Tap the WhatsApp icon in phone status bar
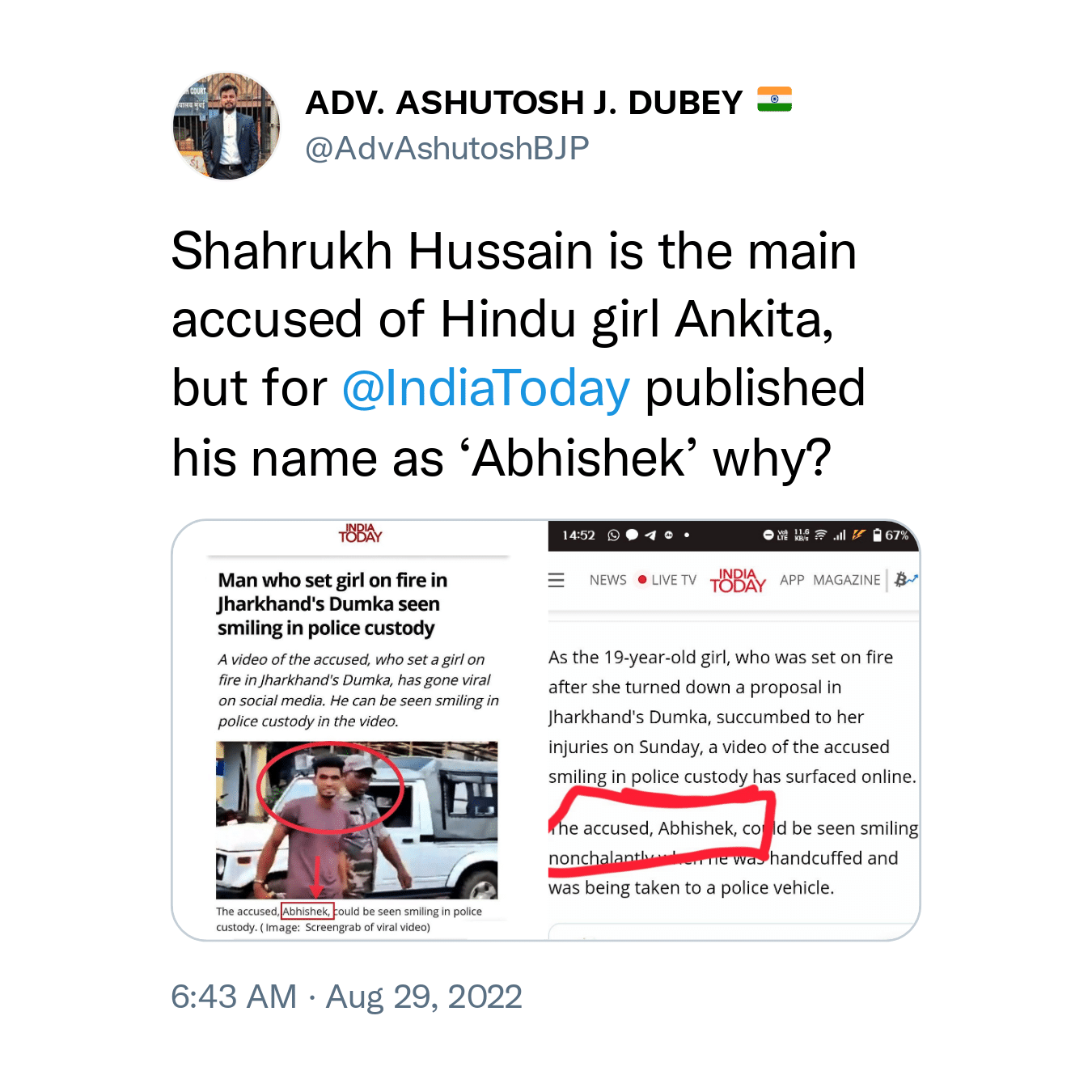Viewport: 1092px width, 1092px height. click(614, 535)
